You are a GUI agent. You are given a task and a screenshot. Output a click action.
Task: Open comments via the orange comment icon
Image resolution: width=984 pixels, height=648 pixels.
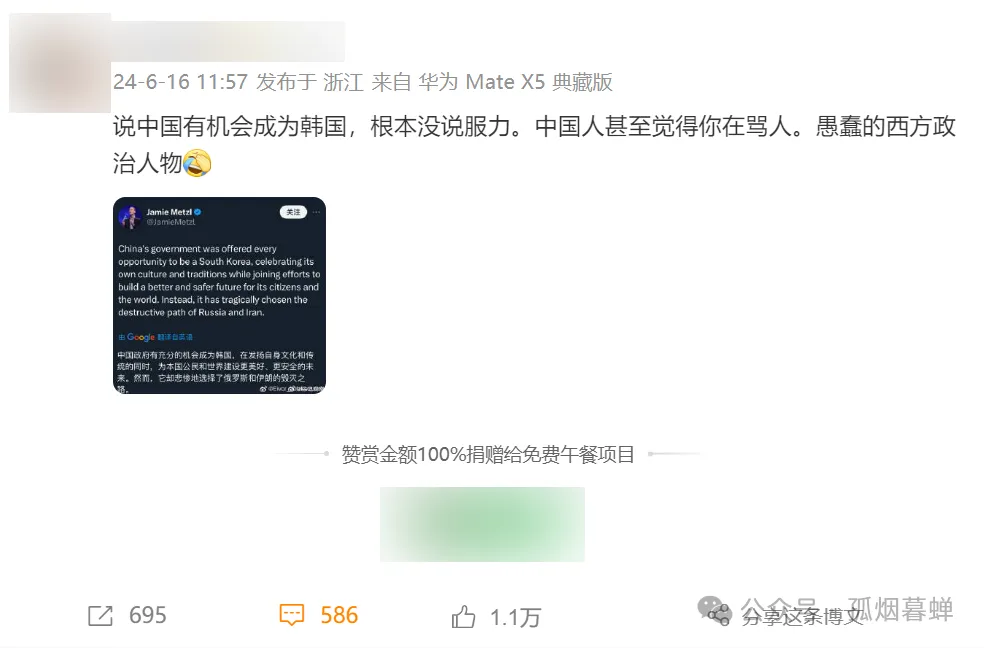tap(292, 615)
